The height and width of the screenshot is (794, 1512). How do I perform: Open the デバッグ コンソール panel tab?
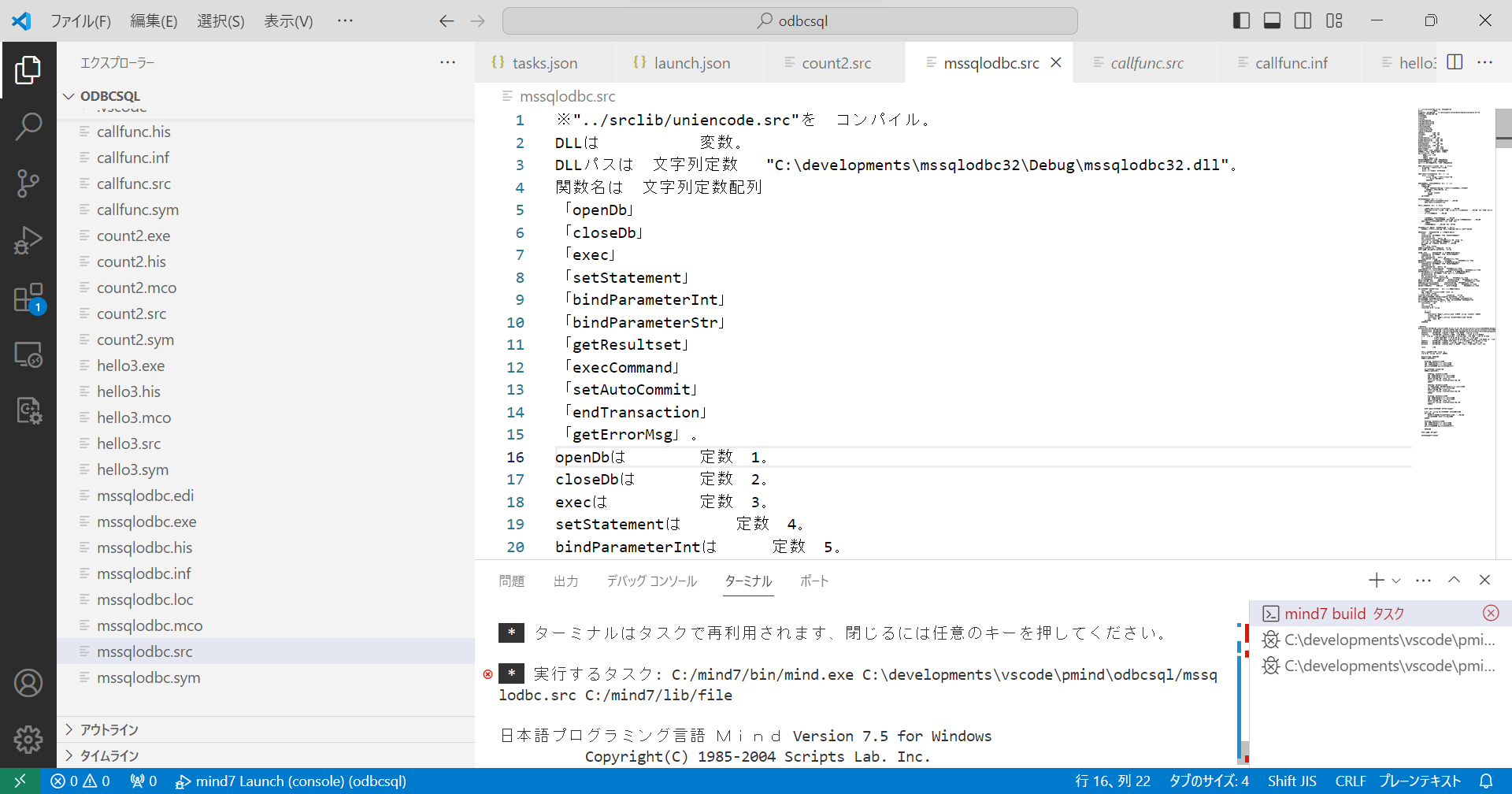coord(652,581)
